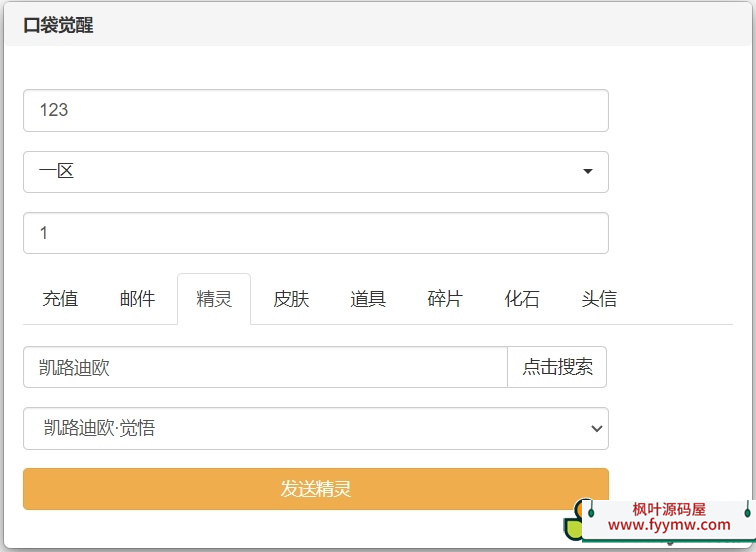The height and width of the screenshot is (552, 756).
Task: Switch to the 道具 tab
Action: click(x=368, y=299)
